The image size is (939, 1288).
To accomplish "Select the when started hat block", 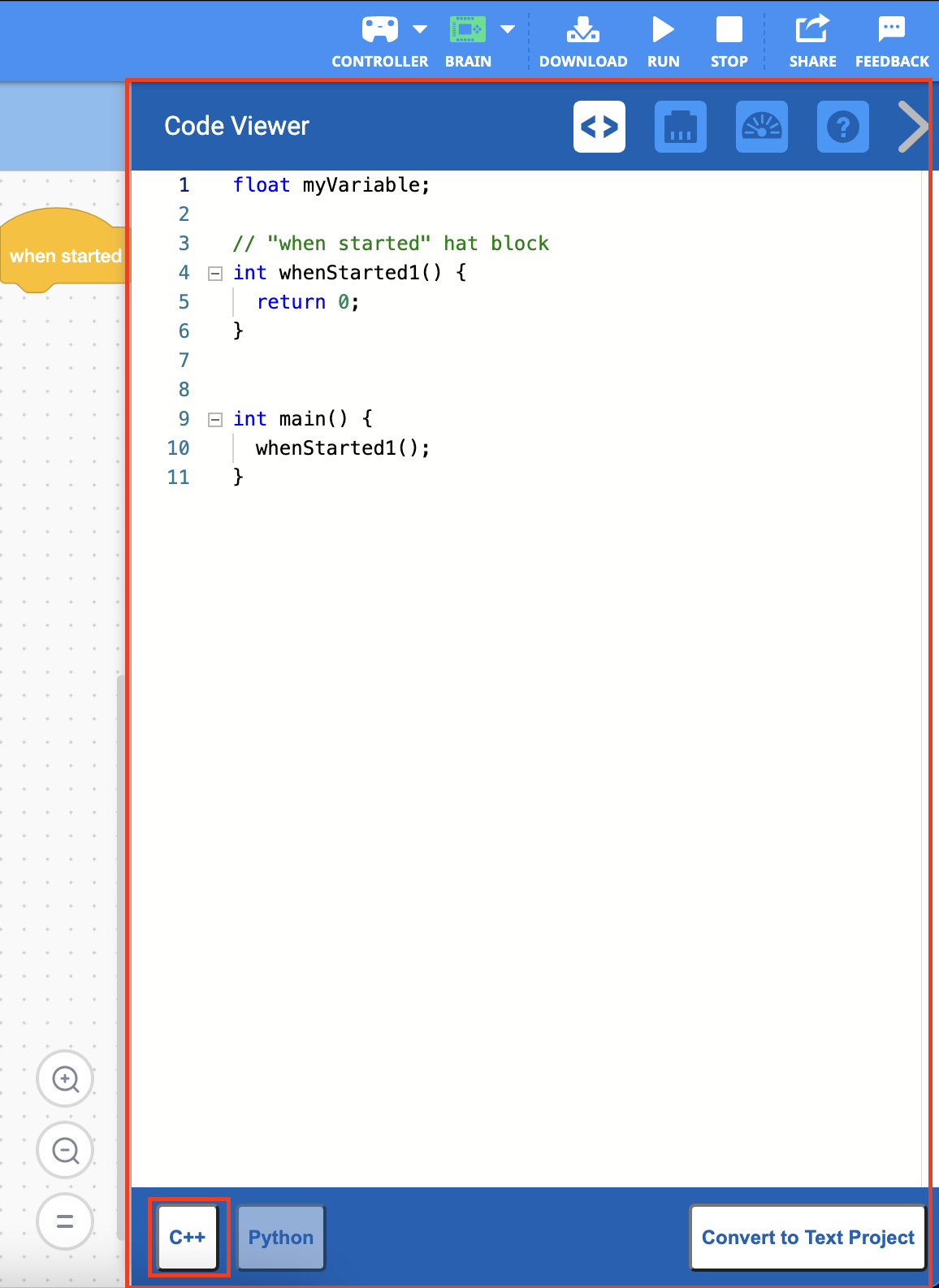I will [x=63, y=255].
